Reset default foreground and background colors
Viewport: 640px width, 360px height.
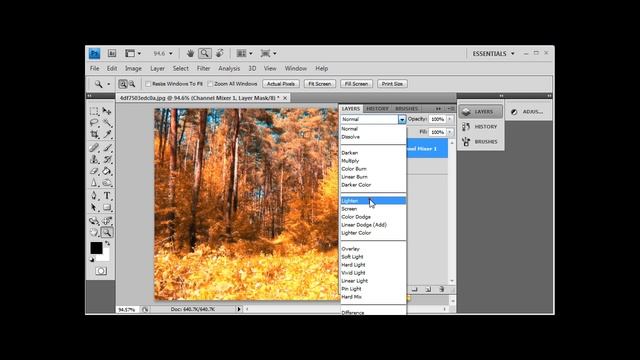coord(92,259)
